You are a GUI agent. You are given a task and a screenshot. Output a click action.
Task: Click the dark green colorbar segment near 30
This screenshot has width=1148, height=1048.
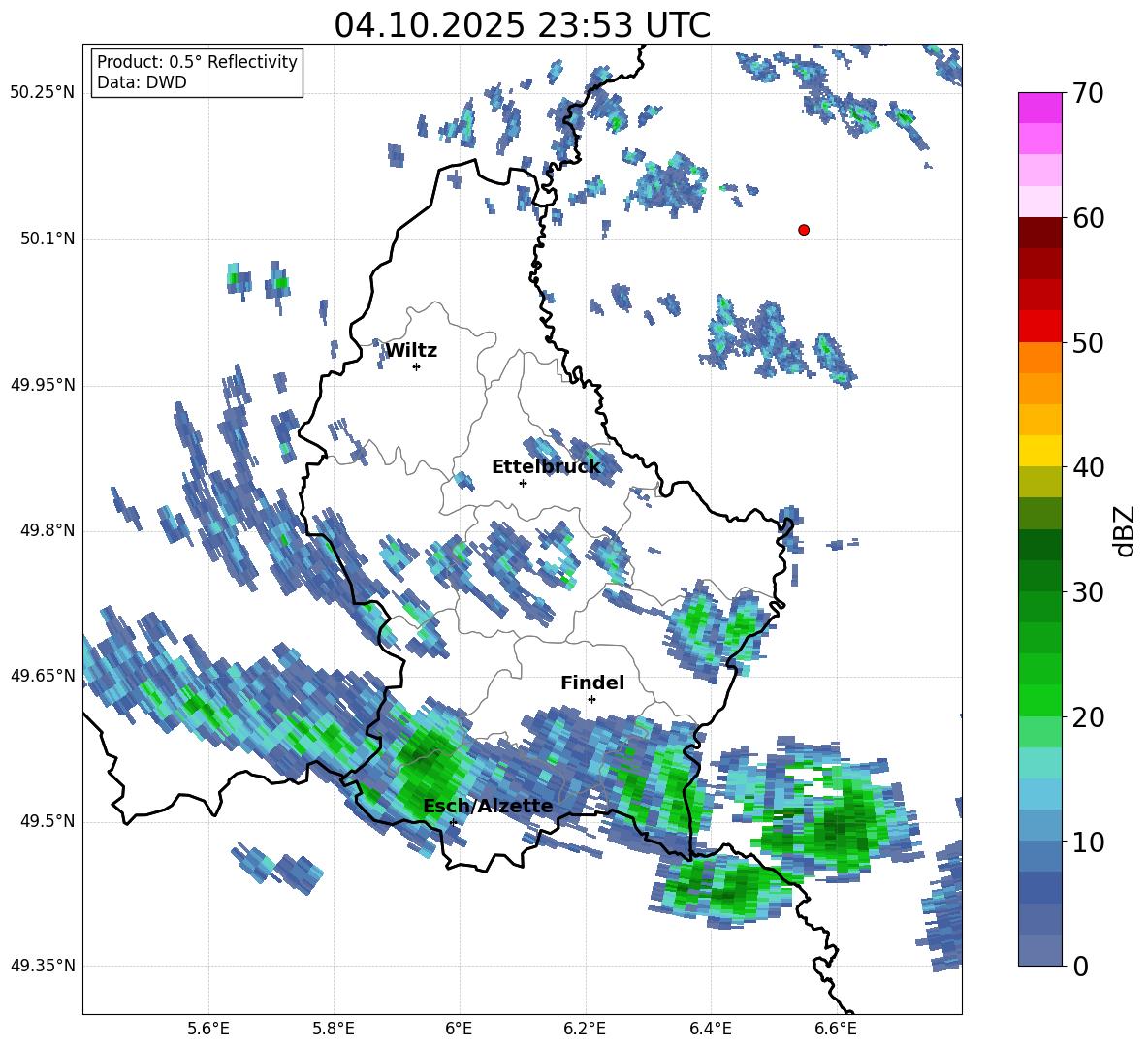1039,576
